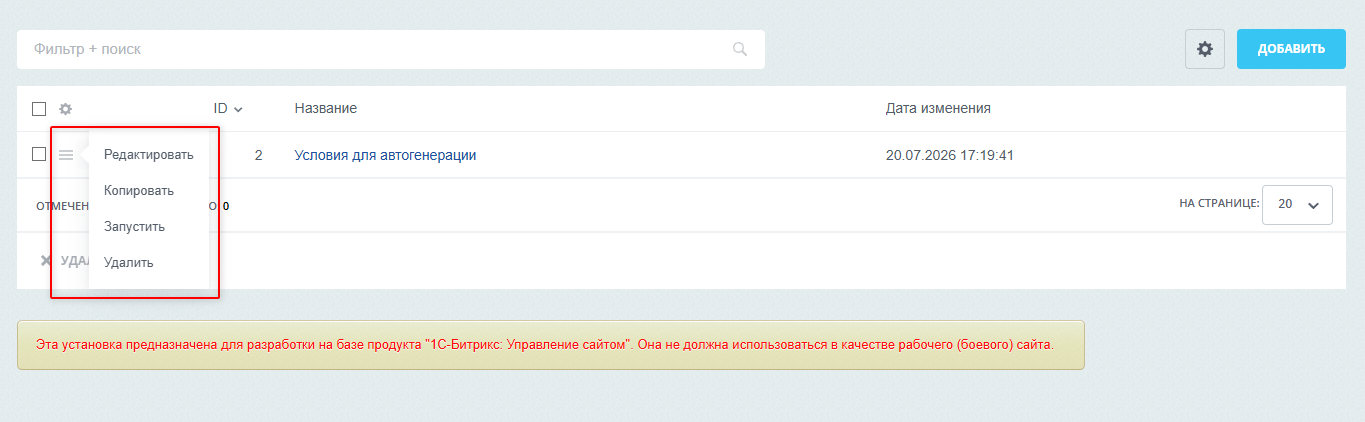The width and height of the screenshot is (1365, 422).
Task: Choose Редактировать from the context menu
Action: tap(149, 155)
